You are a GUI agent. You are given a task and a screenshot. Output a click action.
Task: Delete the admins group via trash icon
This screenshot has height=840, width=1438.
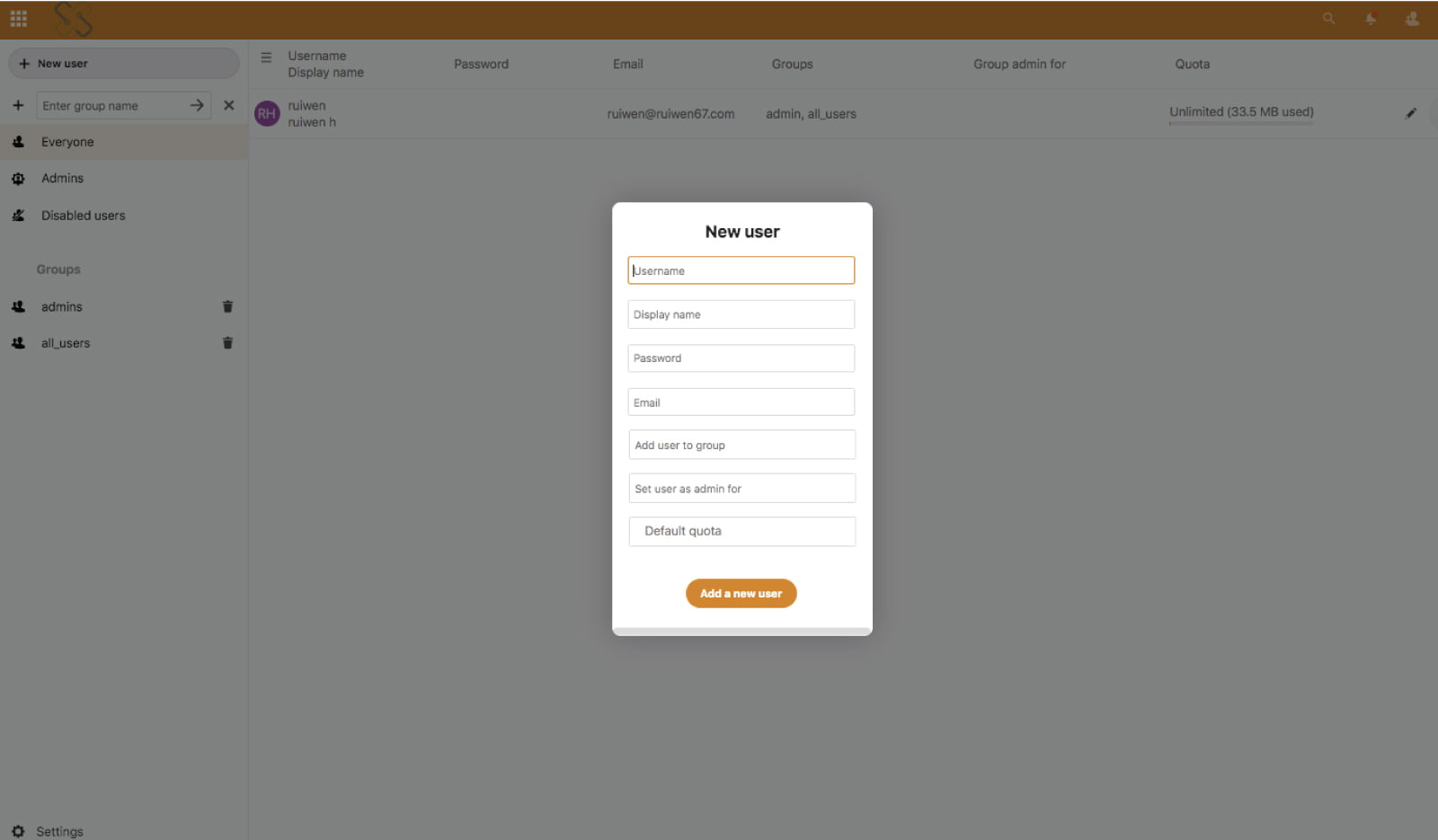click(227, 306)
